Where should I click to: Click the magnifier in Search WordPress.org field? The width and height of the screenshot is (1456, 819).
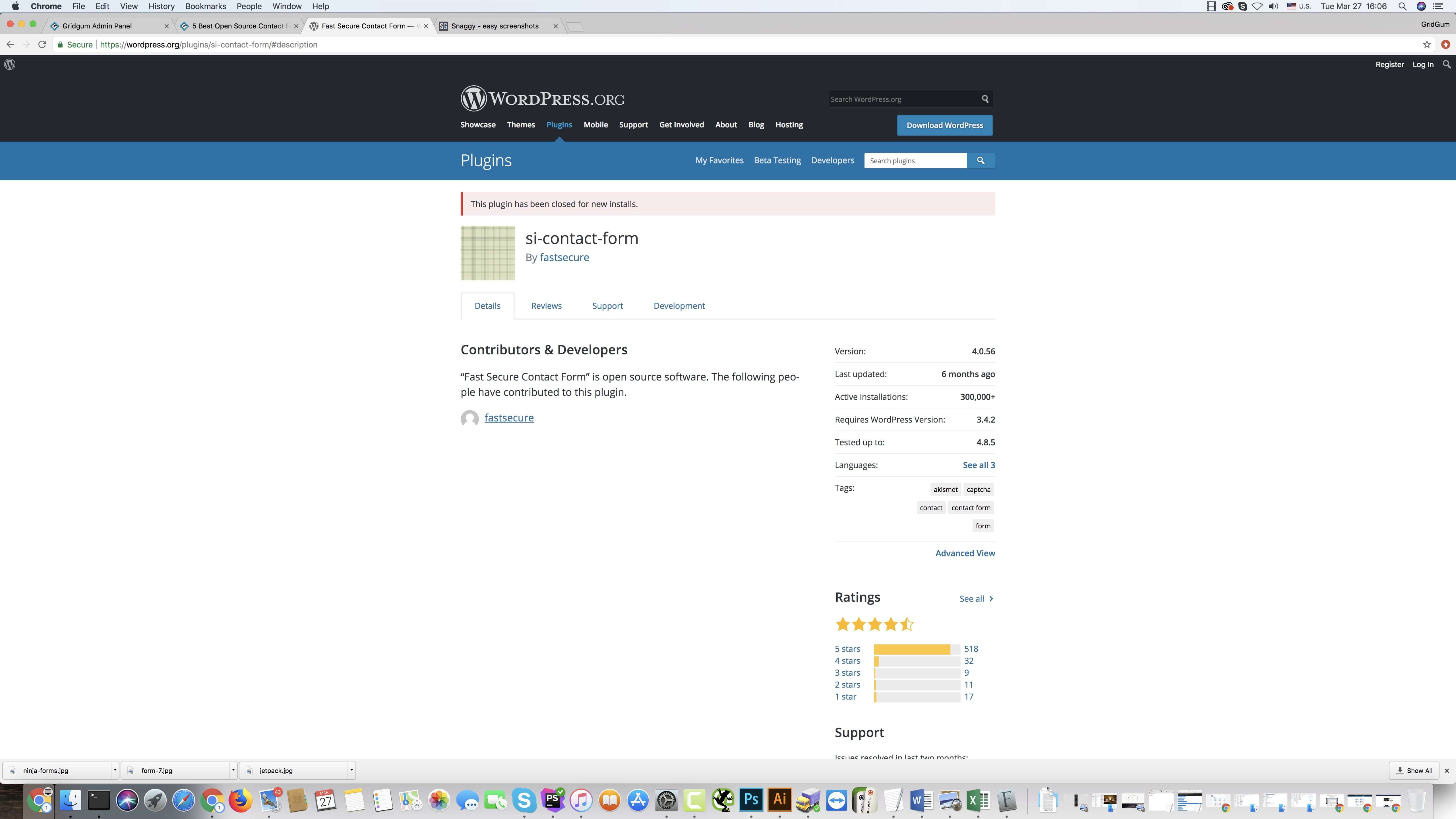(985, 99)
